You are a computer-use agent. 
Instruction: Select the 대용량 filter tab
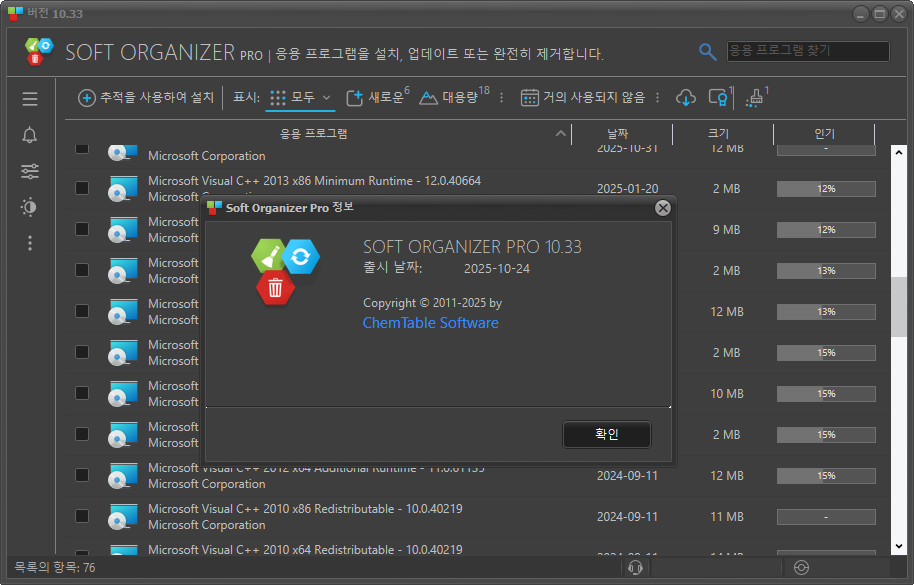tap(454, 97)
